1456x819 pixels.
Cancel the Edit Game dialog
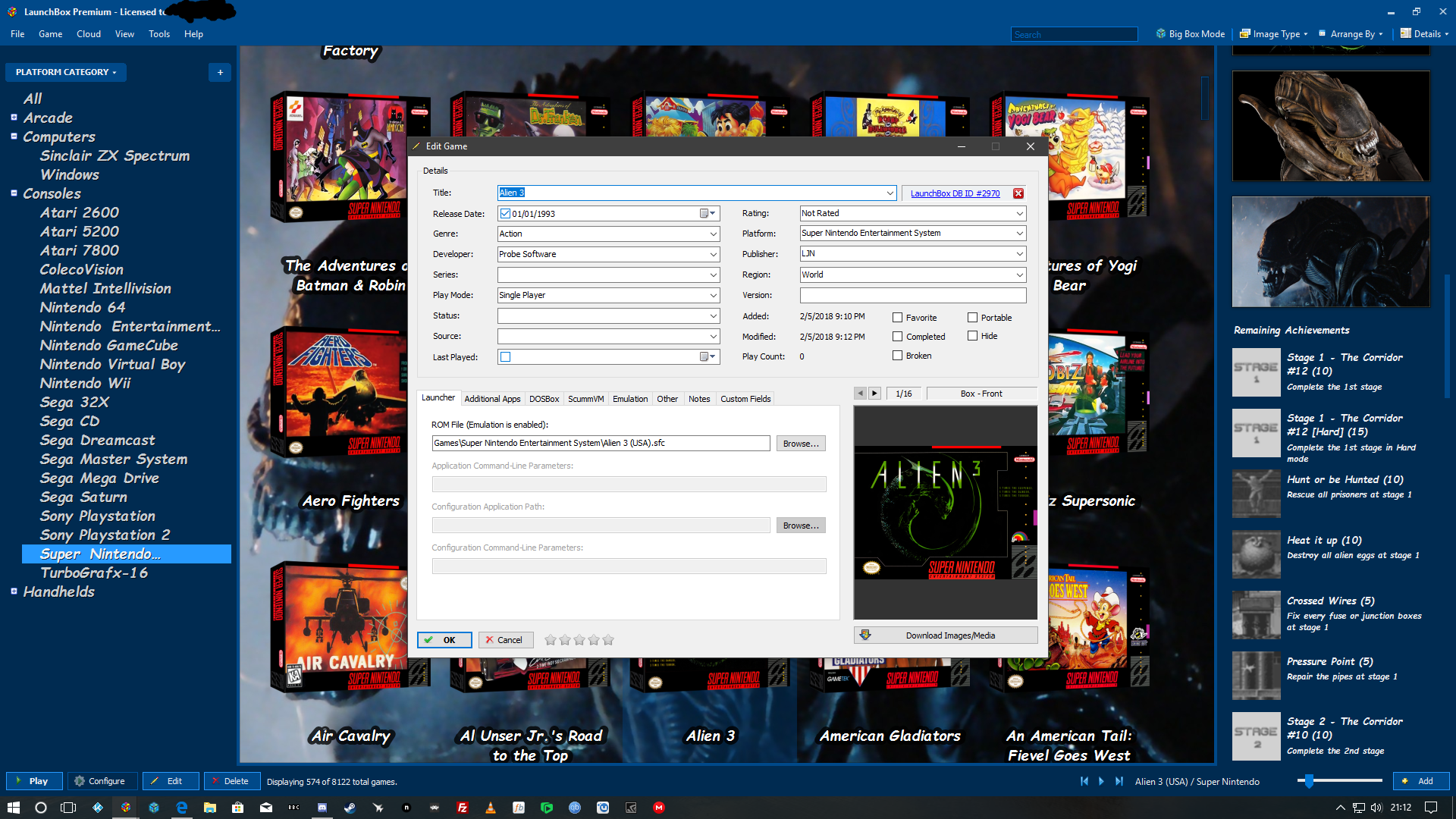point(505,640)
